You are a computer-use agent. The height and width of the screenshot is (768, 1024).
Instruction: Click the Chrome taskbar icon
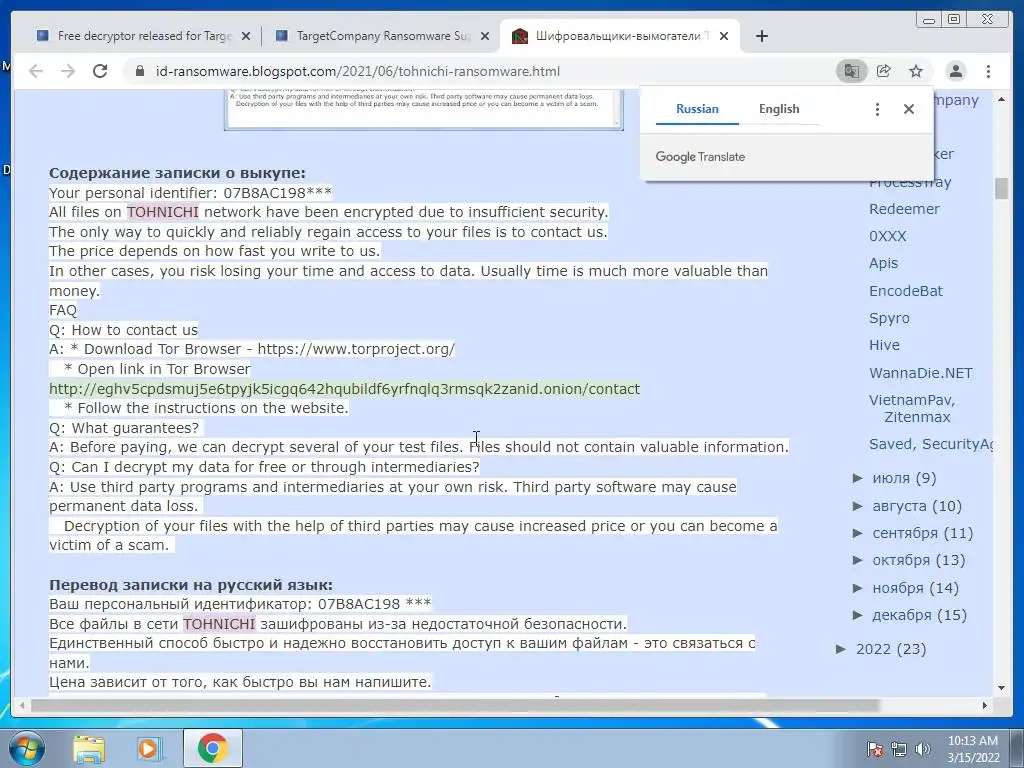[x=212, y=748]
